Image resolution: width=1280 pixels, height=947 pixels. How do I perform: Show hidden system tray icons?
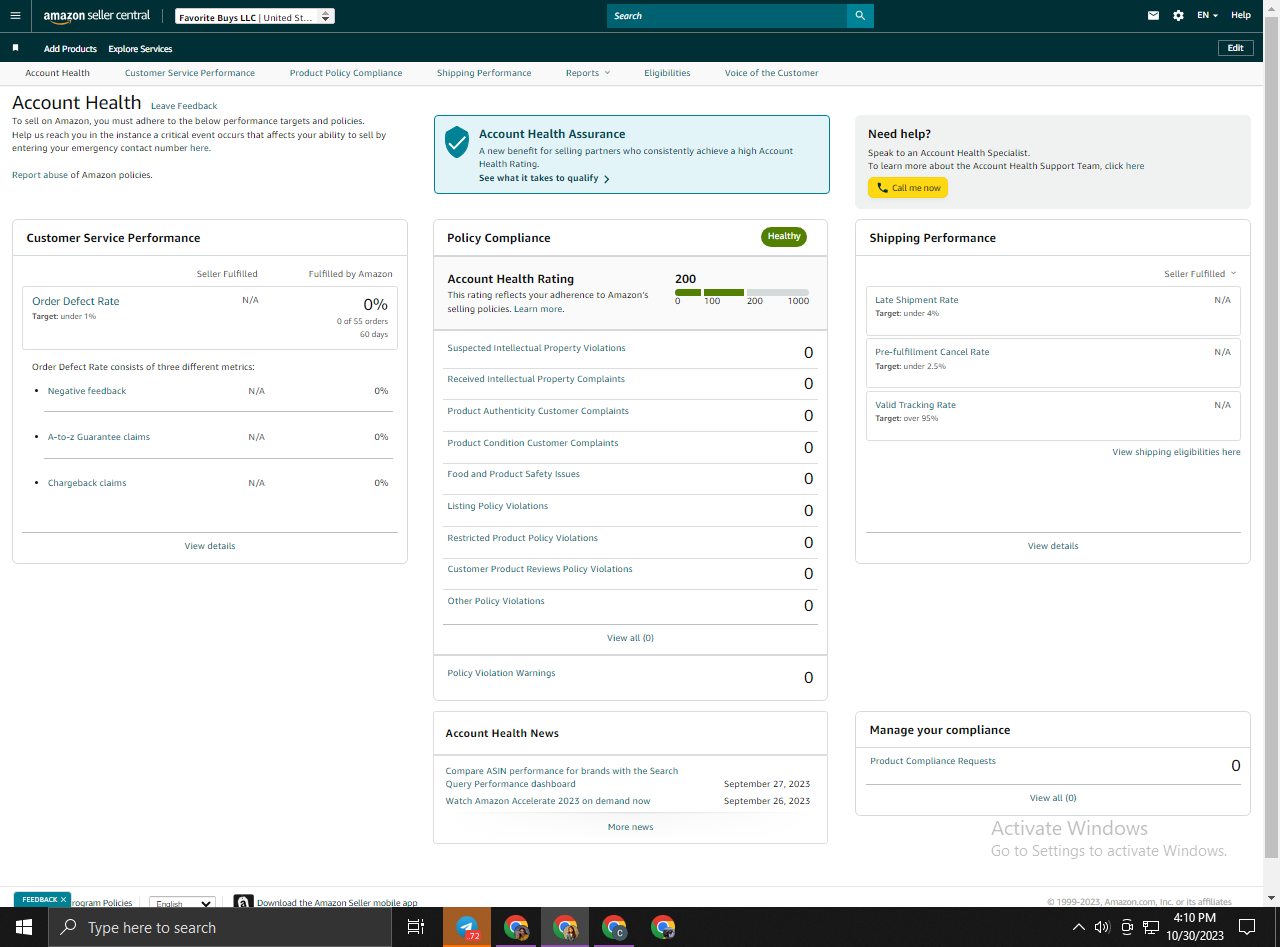(x=1078, y=927)
